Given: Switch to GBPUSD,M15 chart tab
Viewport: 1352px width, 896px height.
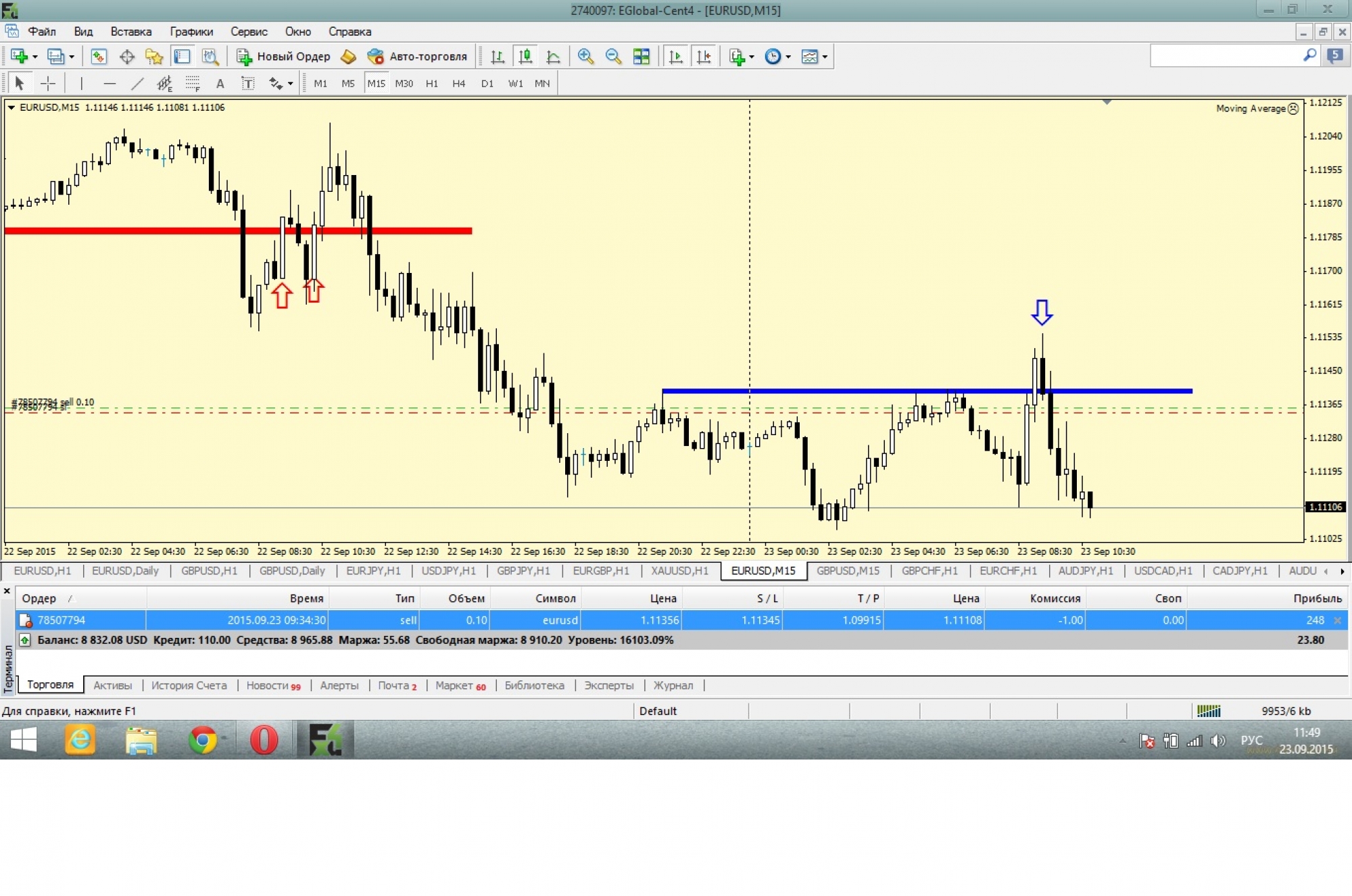Looking at the screenshot, I should tap(848, 571).
